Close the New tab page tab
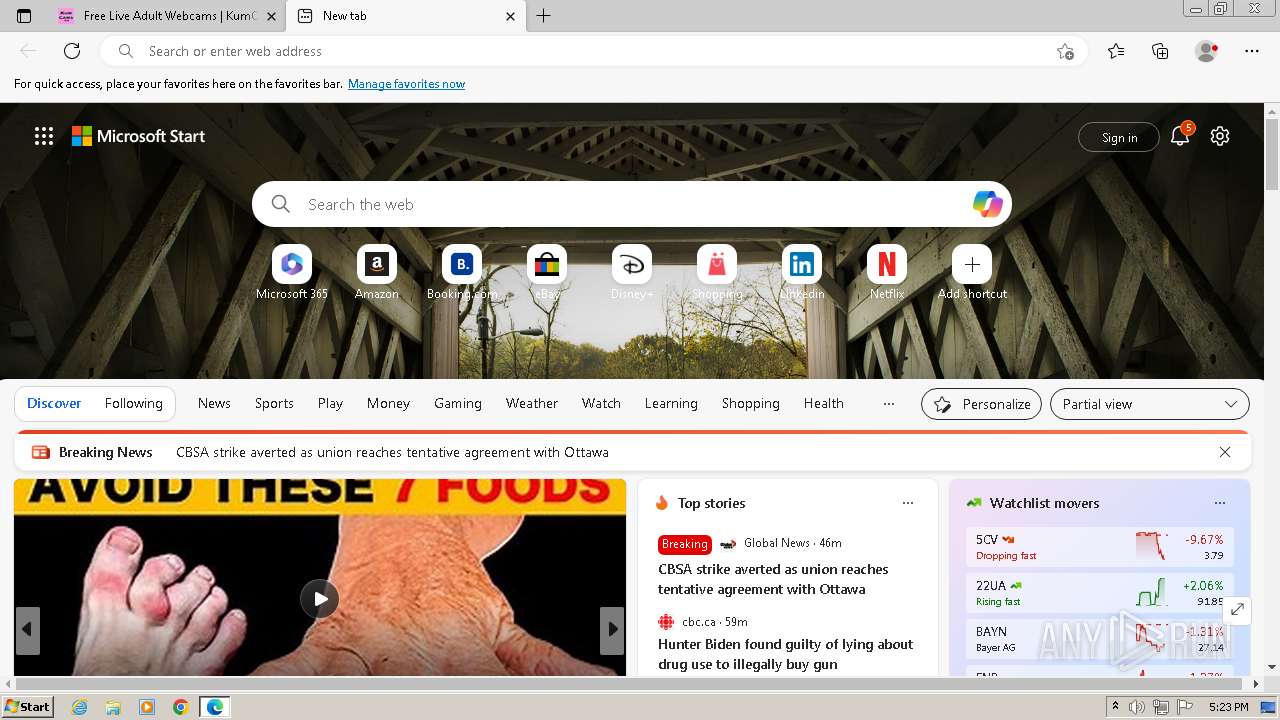The image size is (1280, 720). coord(510,16)
